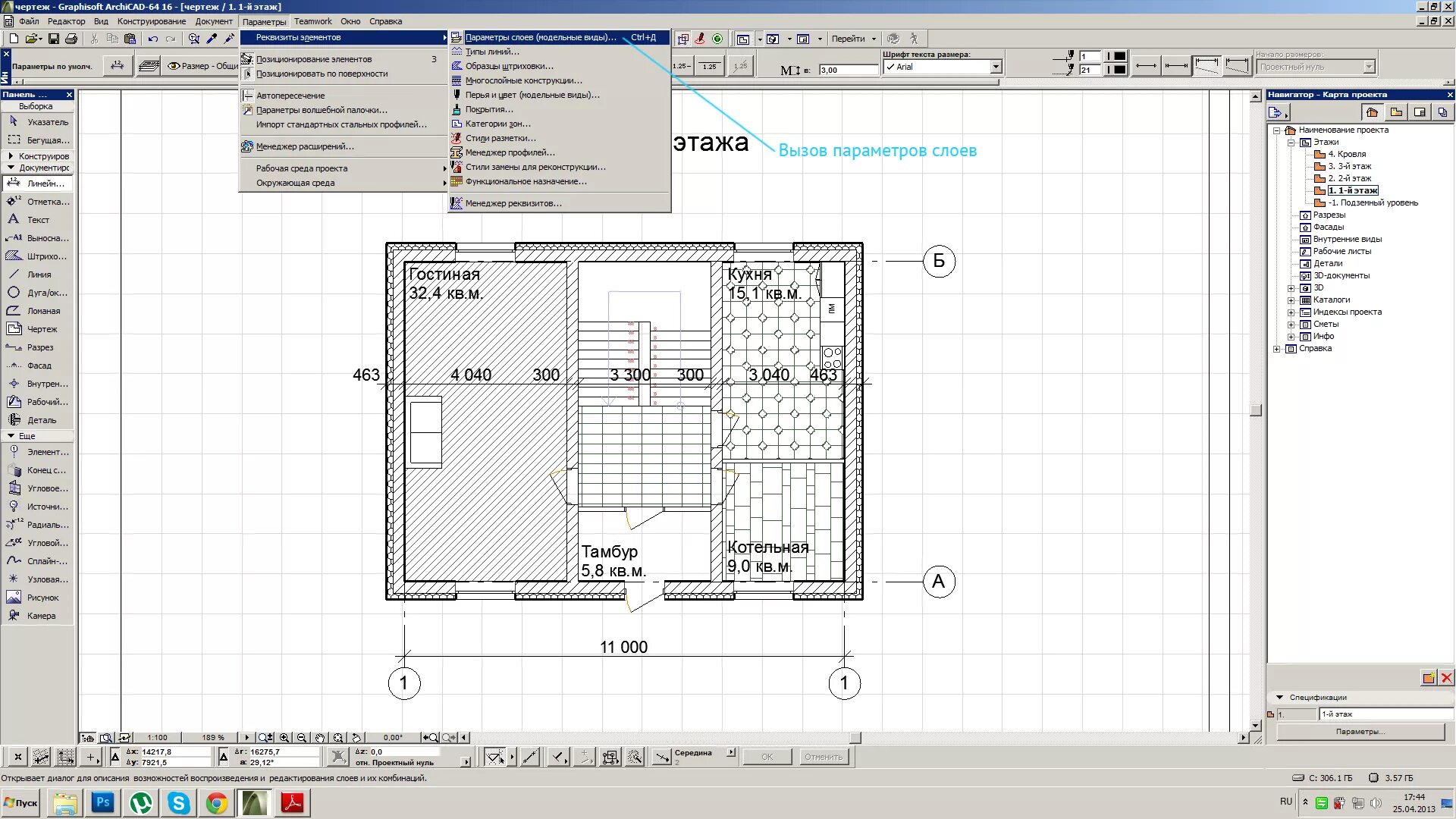Click the zoom in magnifier icon
This screenshot has width=1456, height=819.
tap(284, 738)
